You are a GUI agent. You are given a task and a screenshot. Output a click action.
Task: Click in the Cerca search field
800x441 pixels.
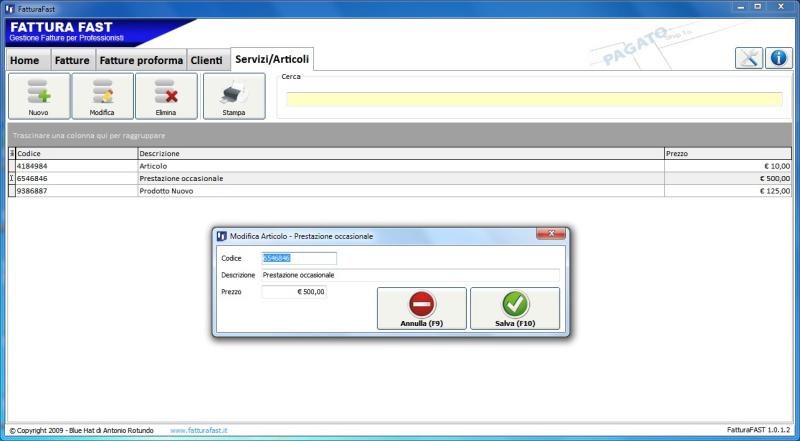(x=533, y=99)
